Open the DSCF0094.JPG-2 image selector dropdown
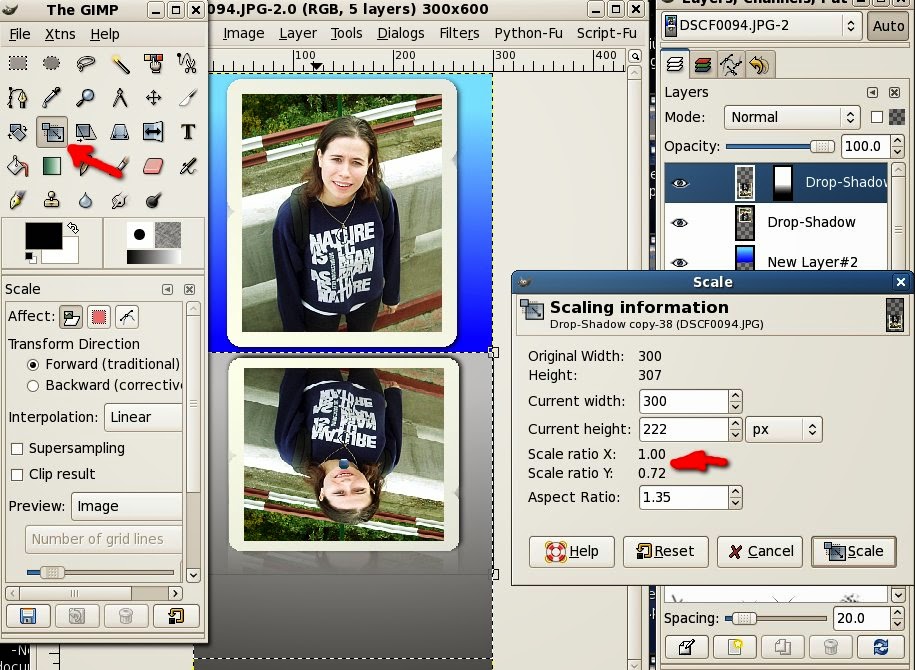The width and height of the screenshot is (915, 670). 762,26
